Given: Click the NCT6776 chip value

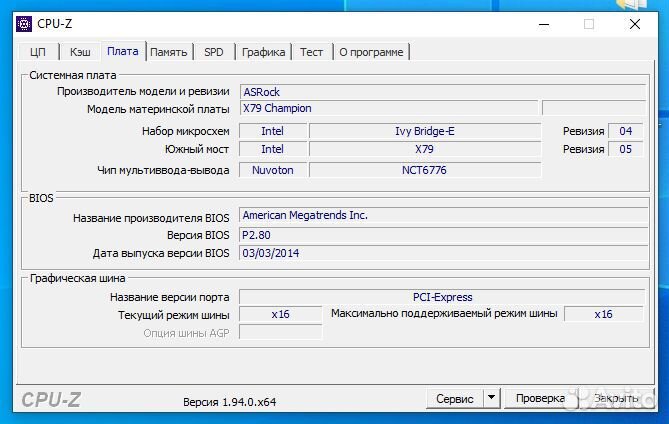Looking at the screenshot, I should (425, 170).
